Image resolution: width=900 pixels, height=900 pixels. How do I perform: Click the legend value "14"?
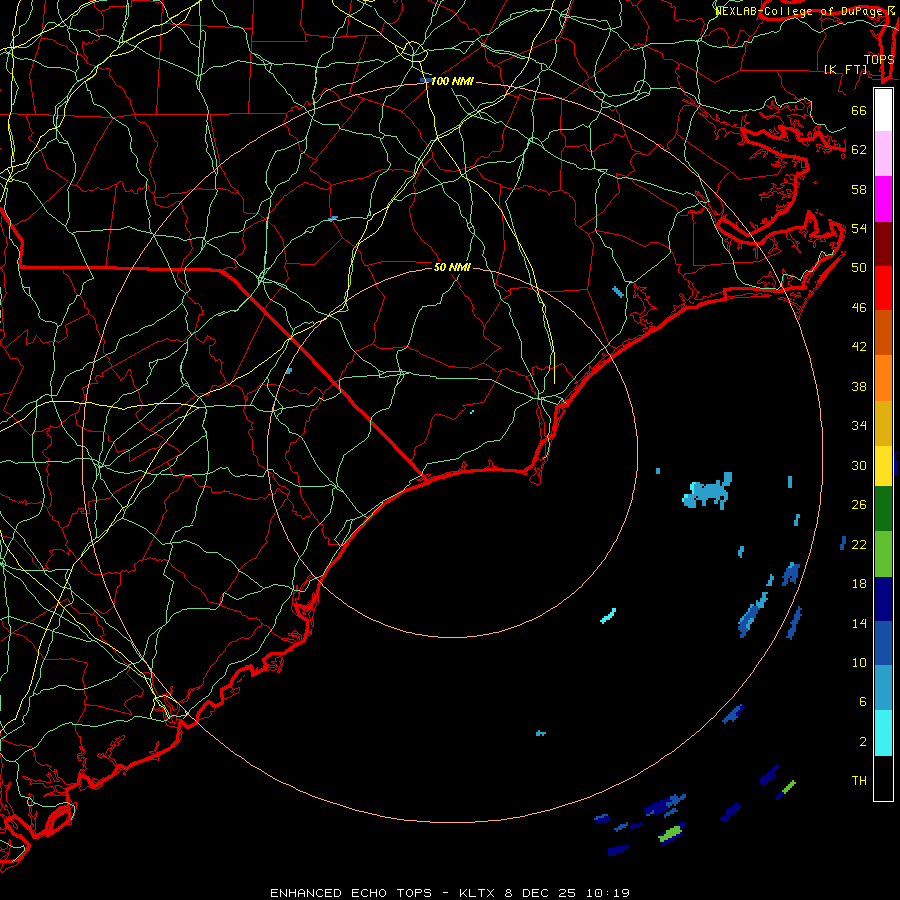pyautogui.click(x=859, y=623)
